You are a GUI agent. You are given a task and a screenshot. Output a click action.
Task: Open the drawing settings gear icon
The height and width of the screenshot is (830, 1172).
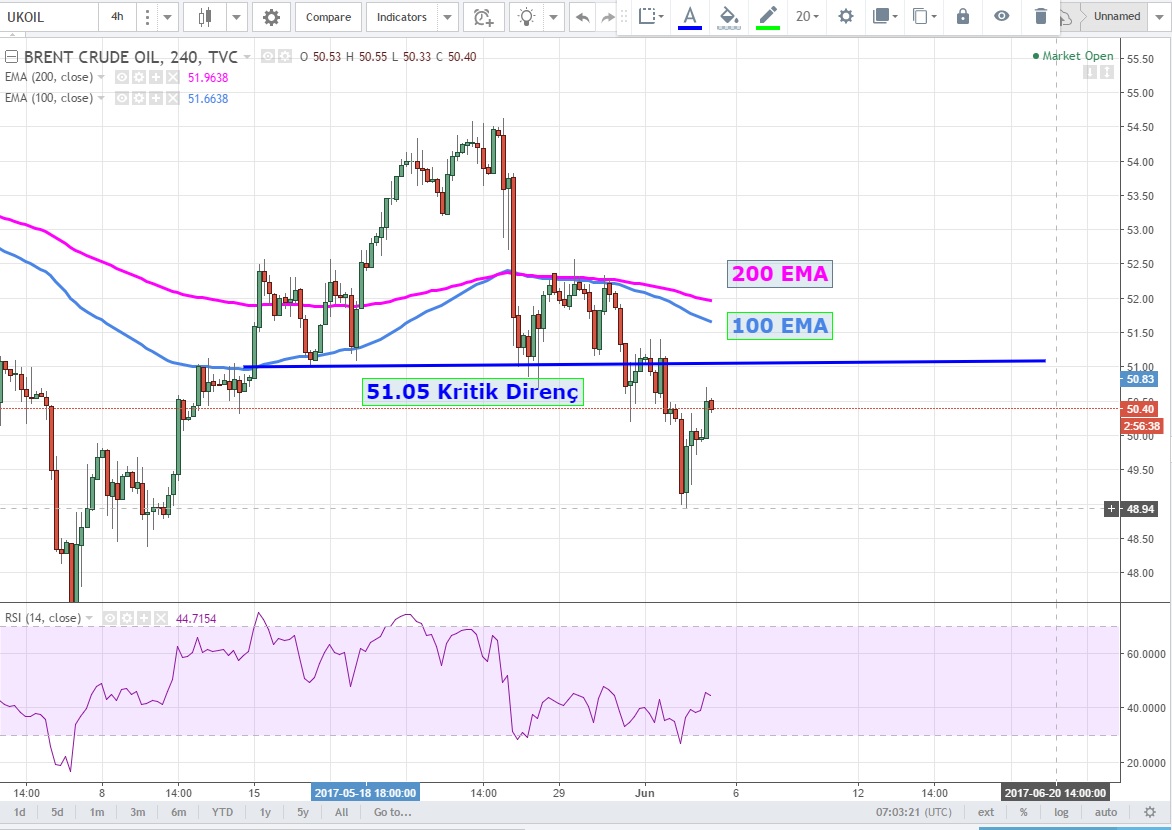(x=846, y=16)
